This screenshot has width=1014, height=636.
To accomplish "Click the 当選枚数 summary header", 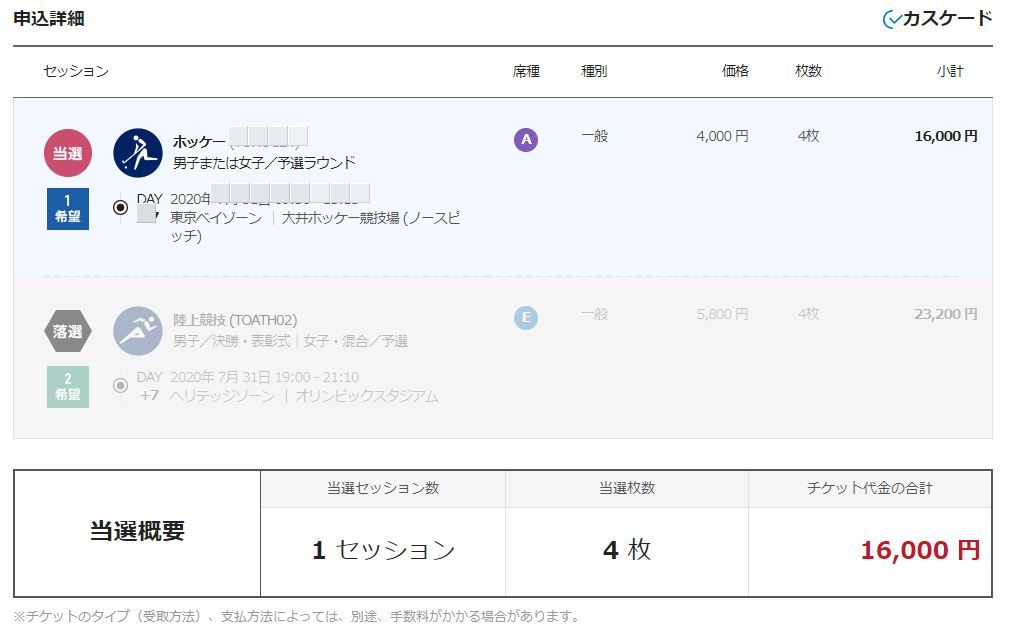I will click(627, 488).
